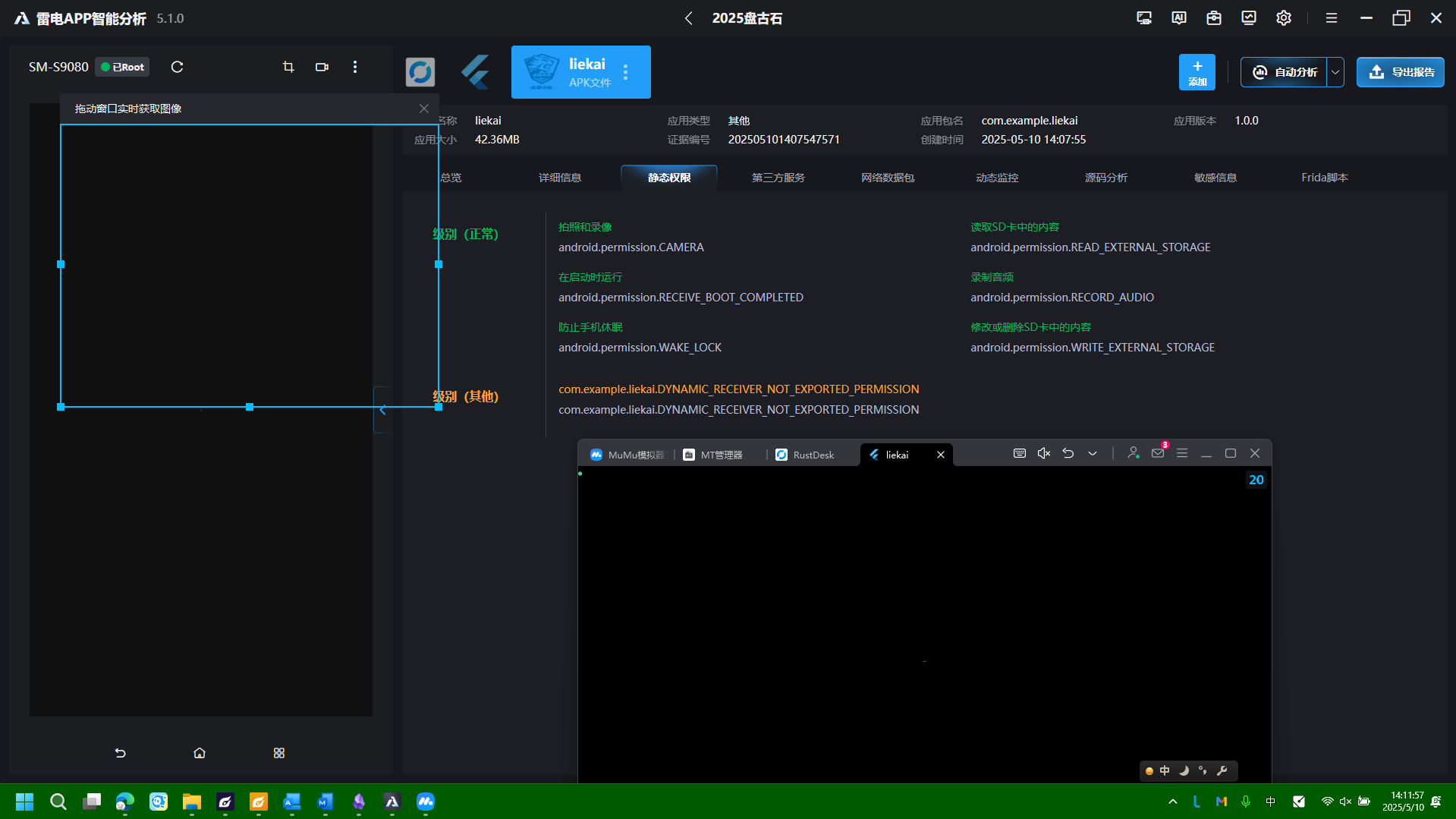This screenshot has height=819, width=1456.
Task: Select the android.permission.WAKE_LOCK entry
Action: click(x=640, y=348)
